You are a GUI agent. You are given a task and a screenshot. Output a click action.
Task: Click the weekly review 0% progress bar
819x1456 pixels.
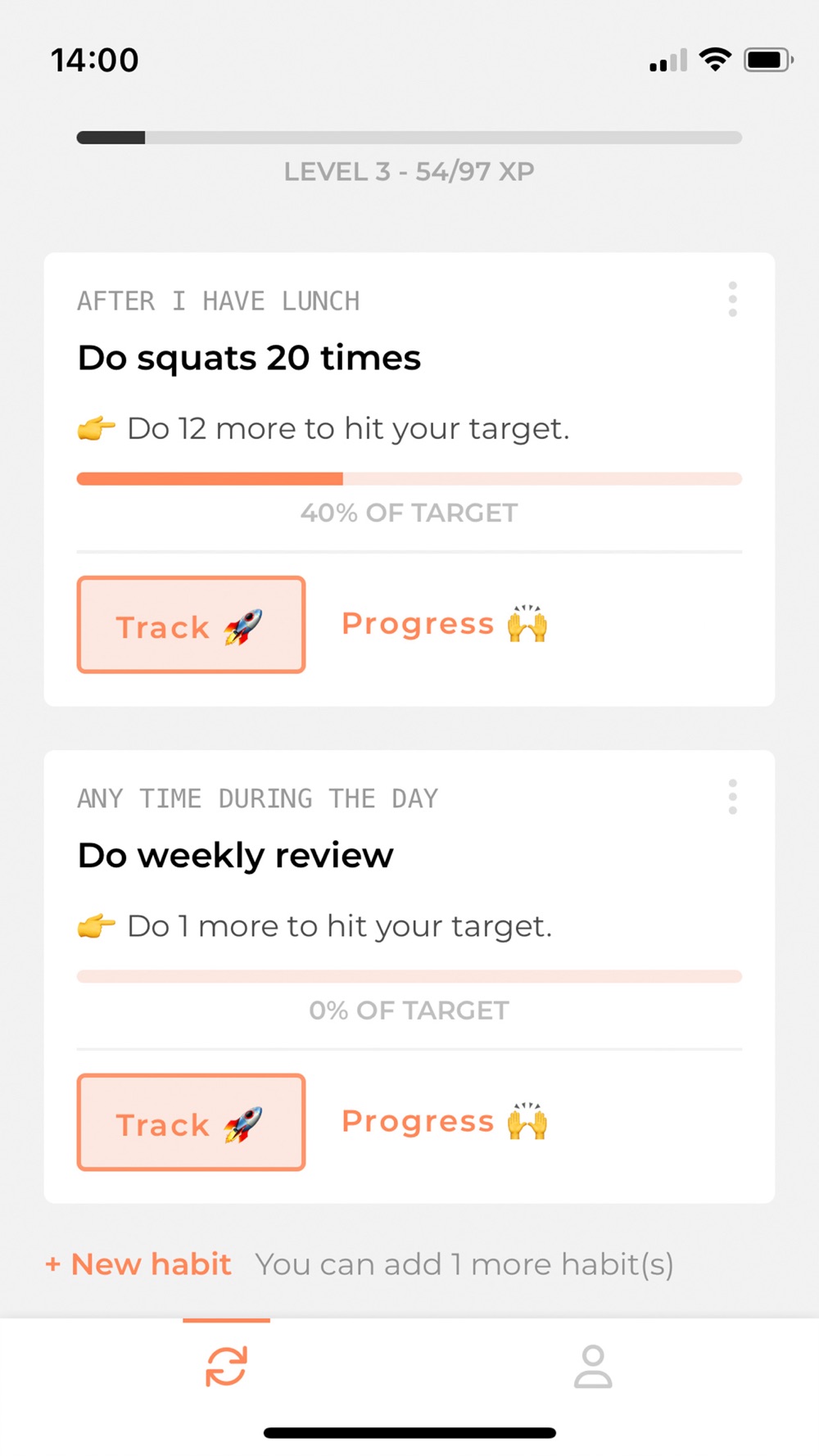pos(409,976)
